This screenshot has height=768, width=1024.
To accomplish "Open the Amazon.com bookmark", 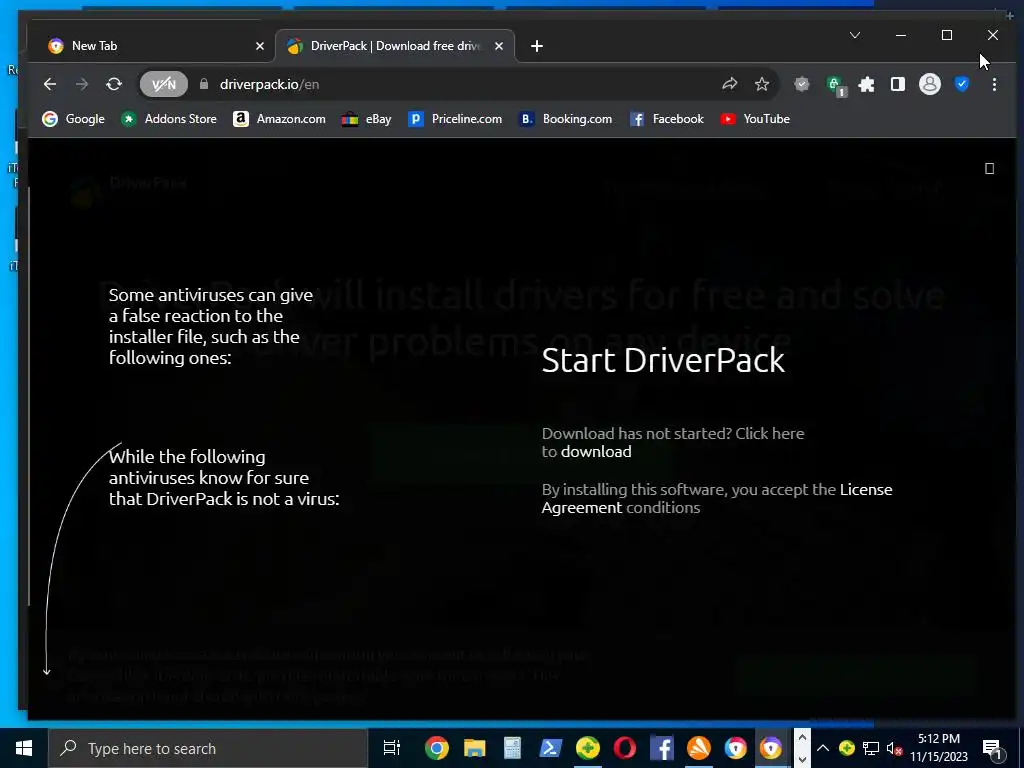I will coord(280,119).
